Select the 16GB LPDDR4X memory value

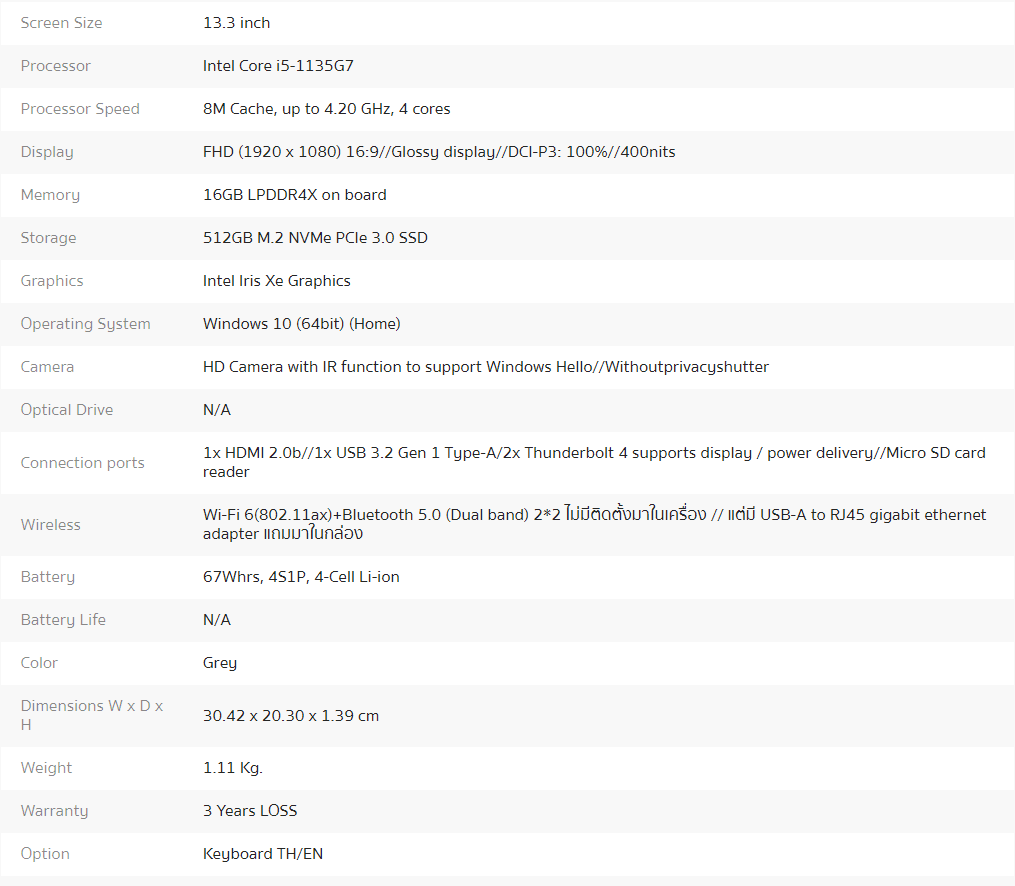[295, 195]
